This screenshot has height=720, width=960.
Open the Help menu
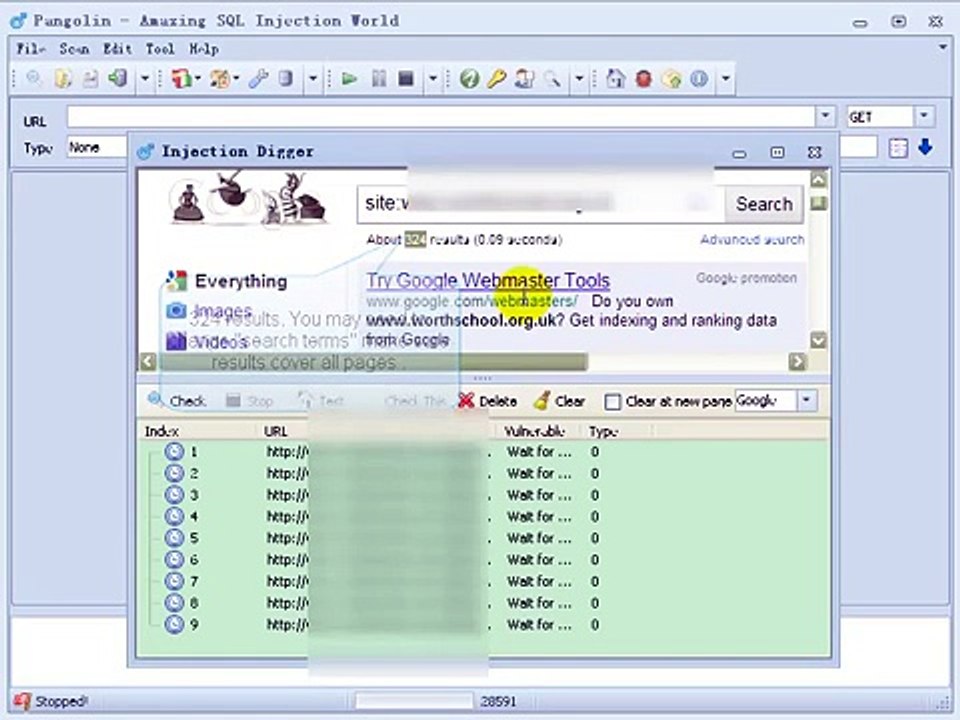point(204,48)
